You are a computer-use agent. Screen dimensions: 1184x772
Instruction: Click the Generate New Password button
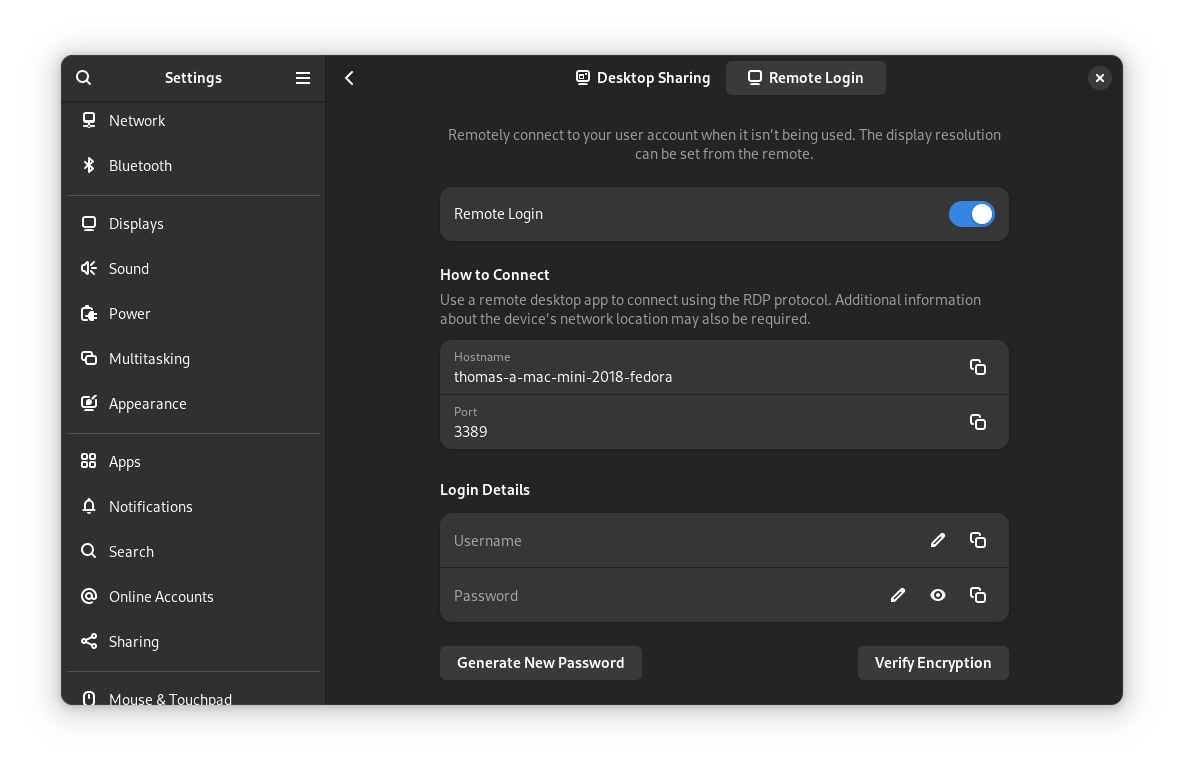540,662
